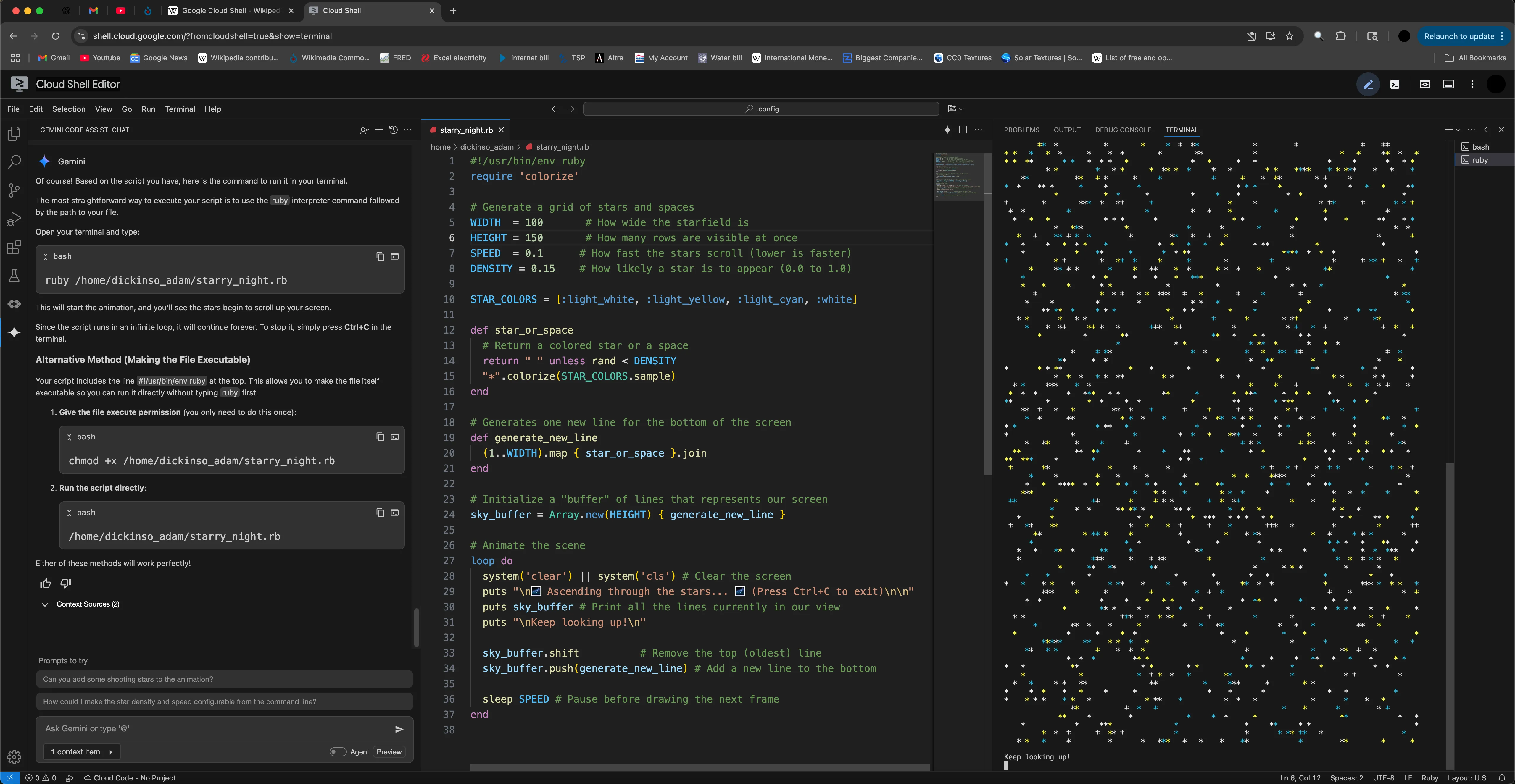
Task: Open the Terminal menu
Action: pos(179,109)
